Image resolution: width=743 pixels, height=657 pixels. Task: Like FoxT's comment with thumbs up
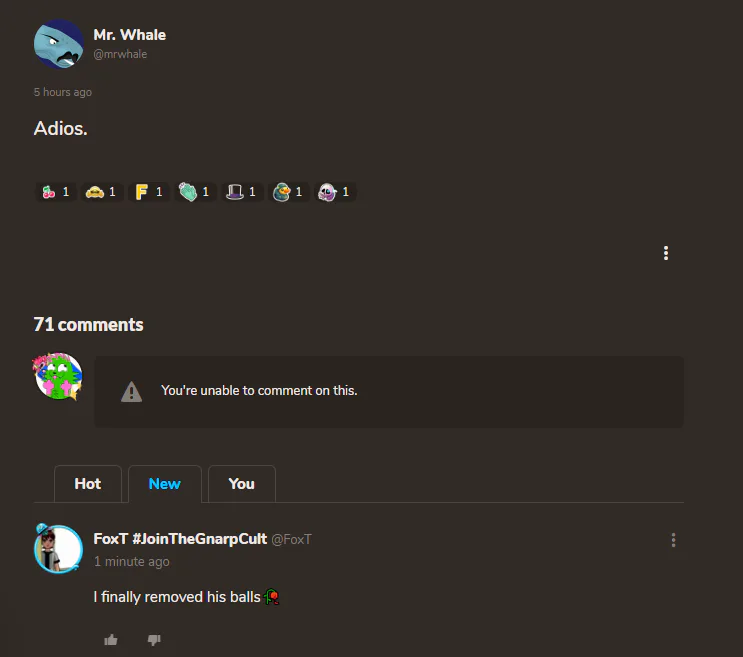(111, 640)
